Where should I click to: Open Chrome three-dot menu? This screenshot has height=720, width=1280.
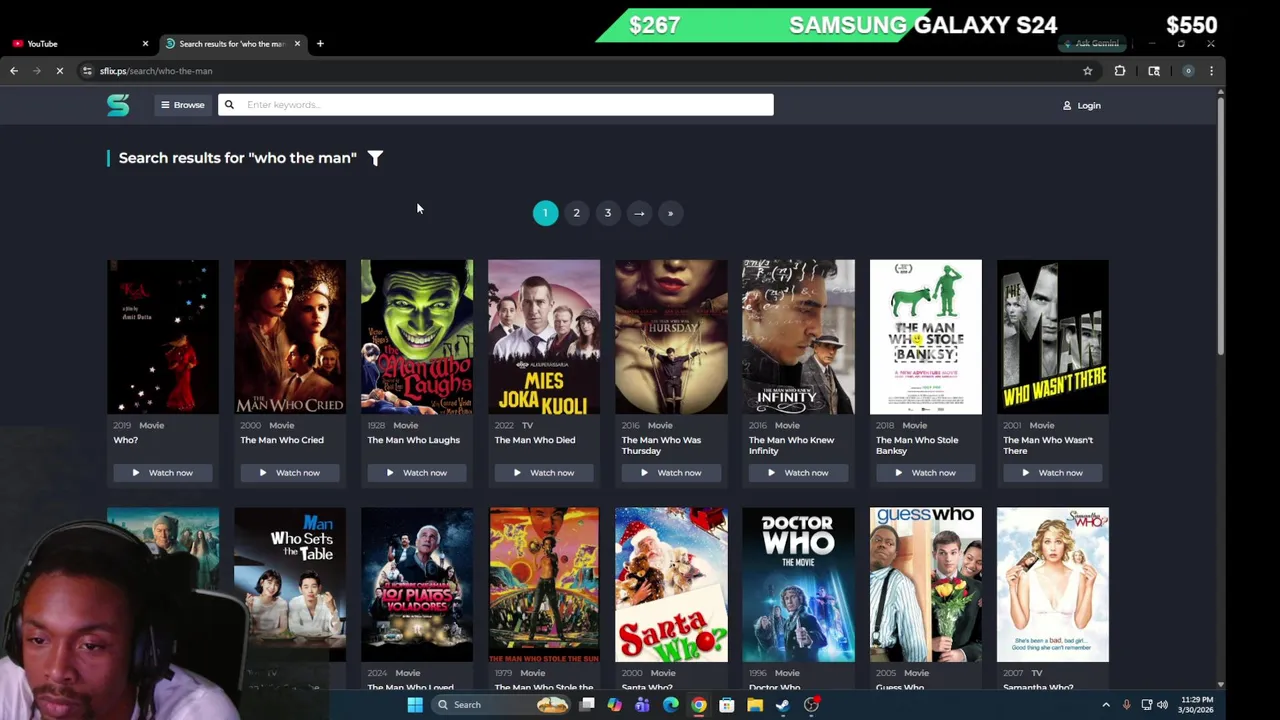pyautogui.click(x=1211, y=71)
